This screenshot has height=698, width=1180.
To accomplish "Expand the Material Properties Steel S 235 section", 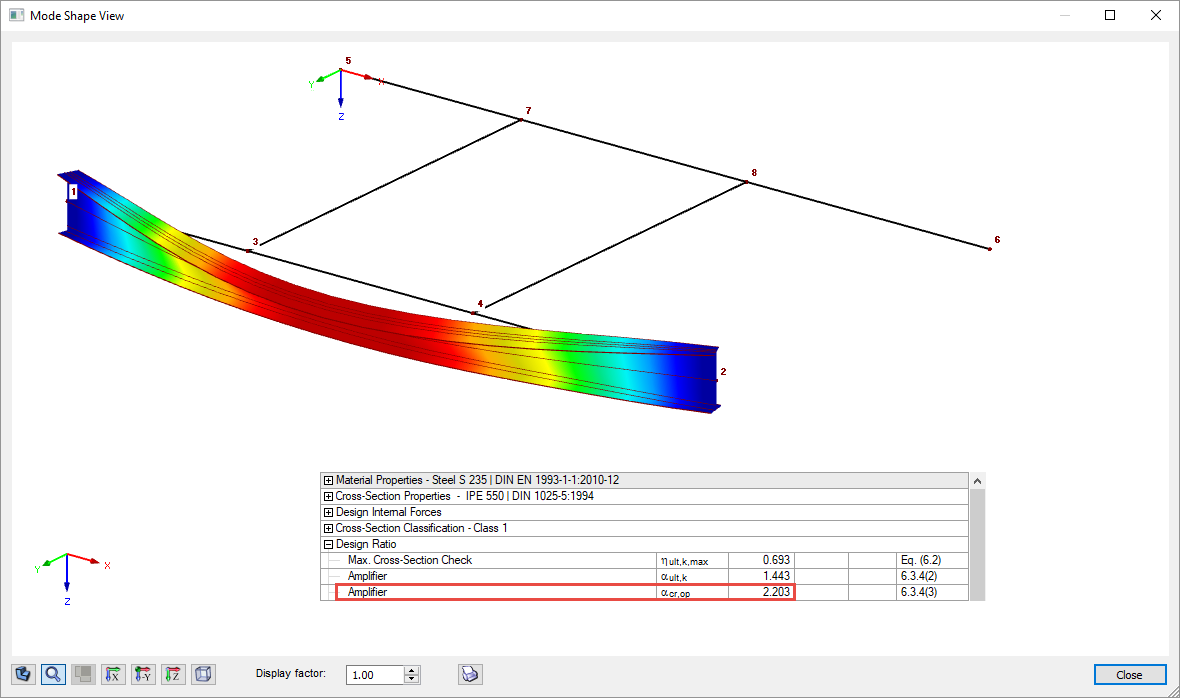I will click(328, 480).
